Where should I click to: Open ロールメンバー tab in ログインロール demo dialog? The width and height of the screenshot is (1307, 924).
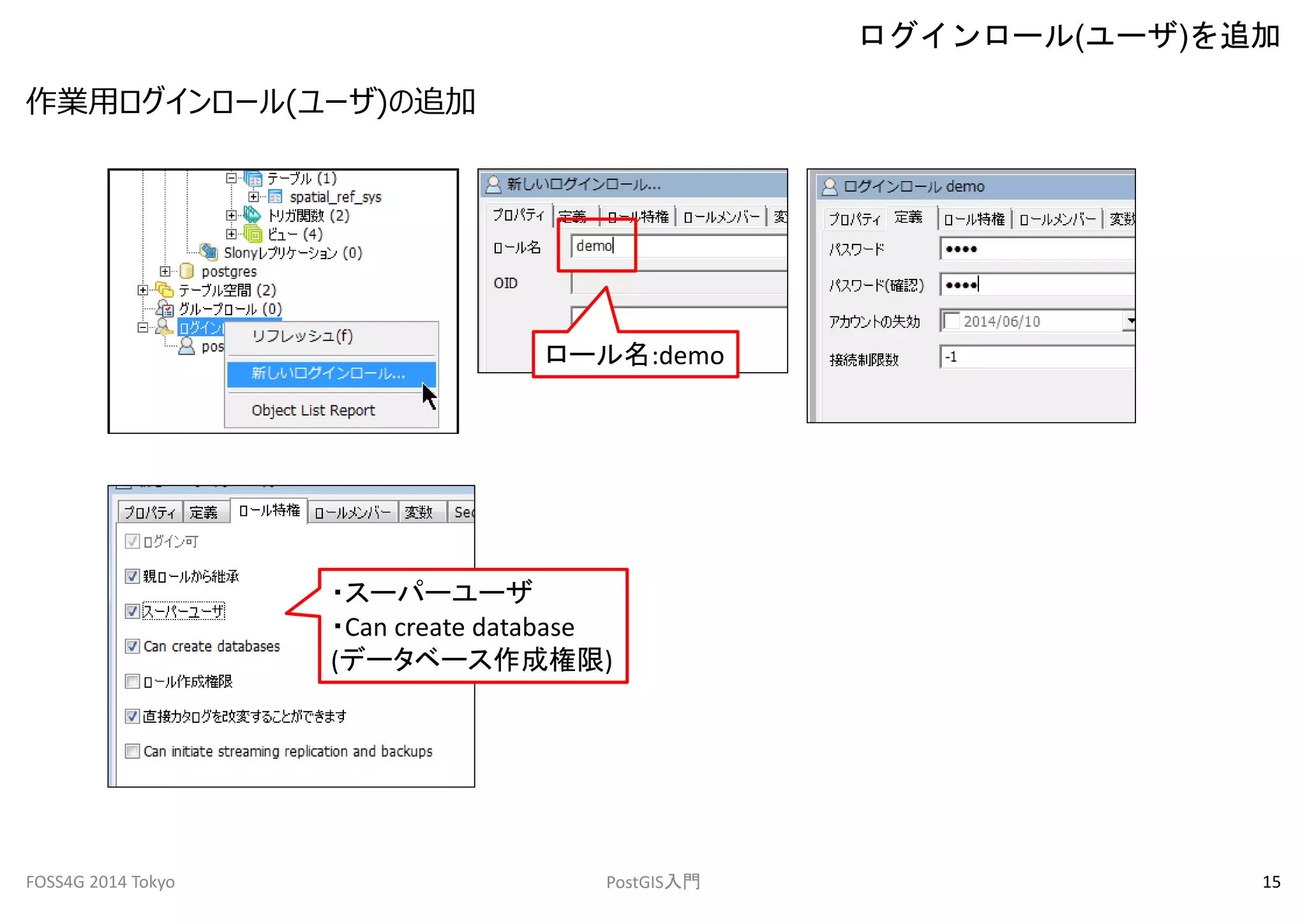point(1057,219)
